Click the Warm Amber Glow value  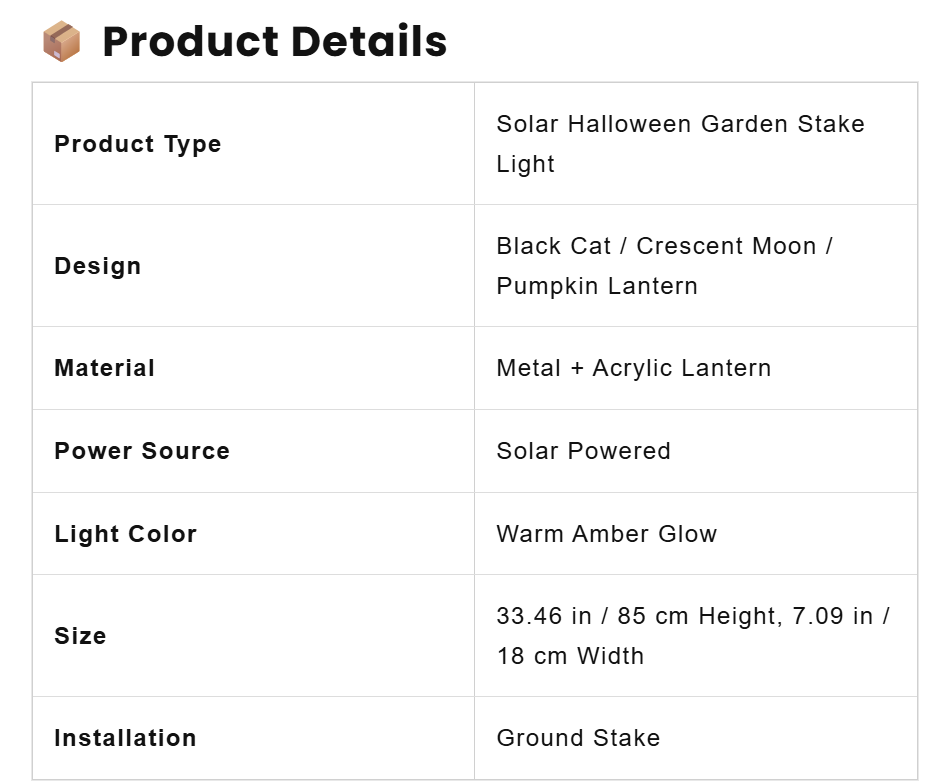point(607,533)
